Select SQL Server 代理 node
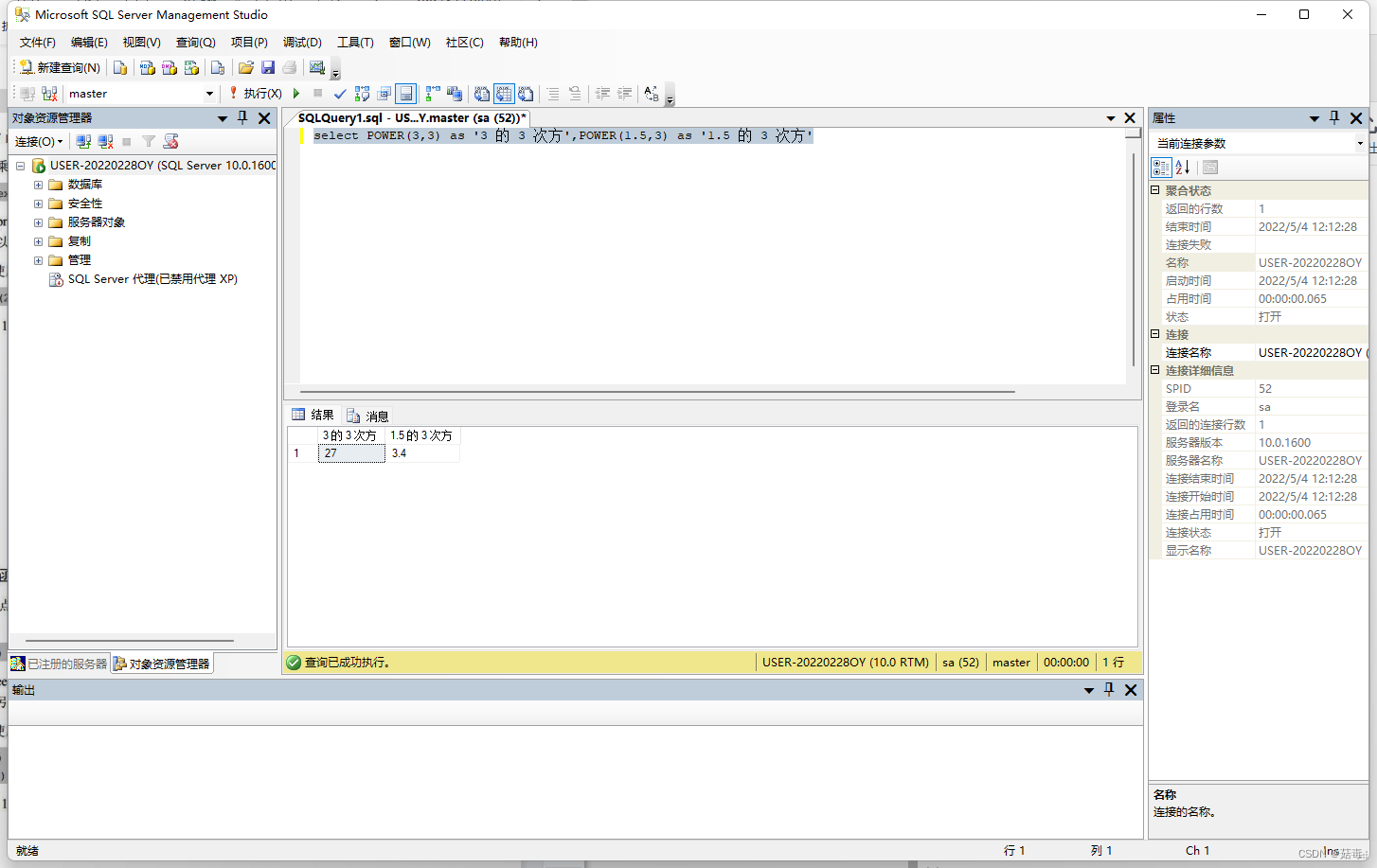Image resolution: width=1377 pixels, height=868 pixels. click(152, 279)
